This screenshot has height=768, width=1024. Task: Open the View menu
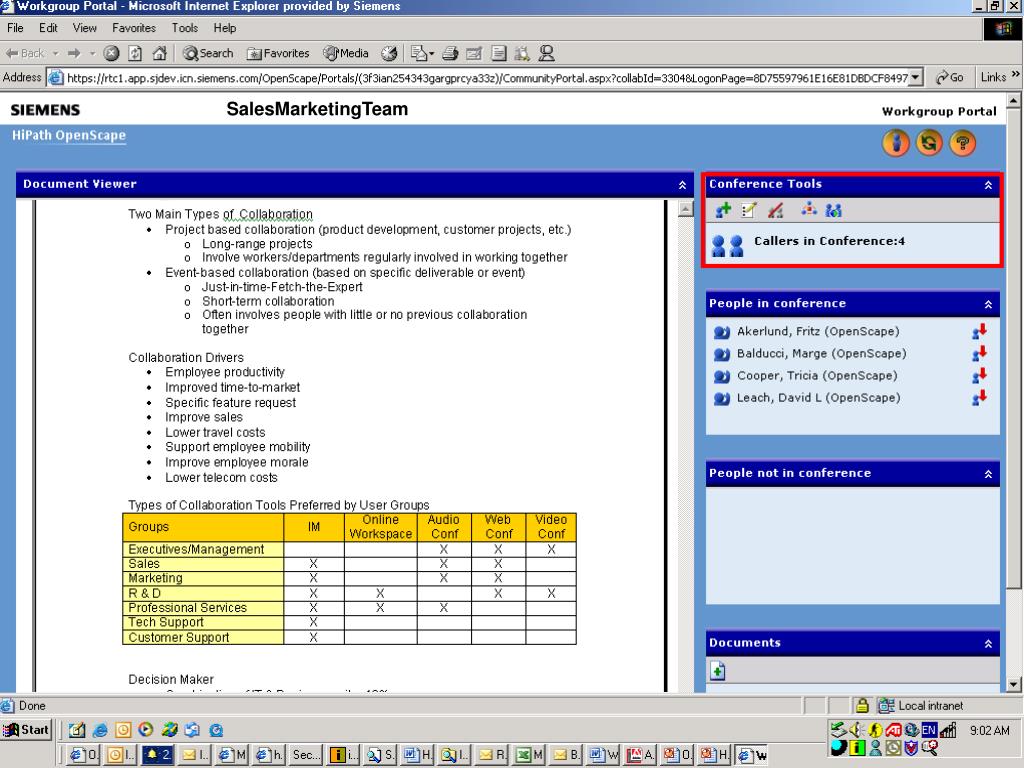[x=85, y=28]
